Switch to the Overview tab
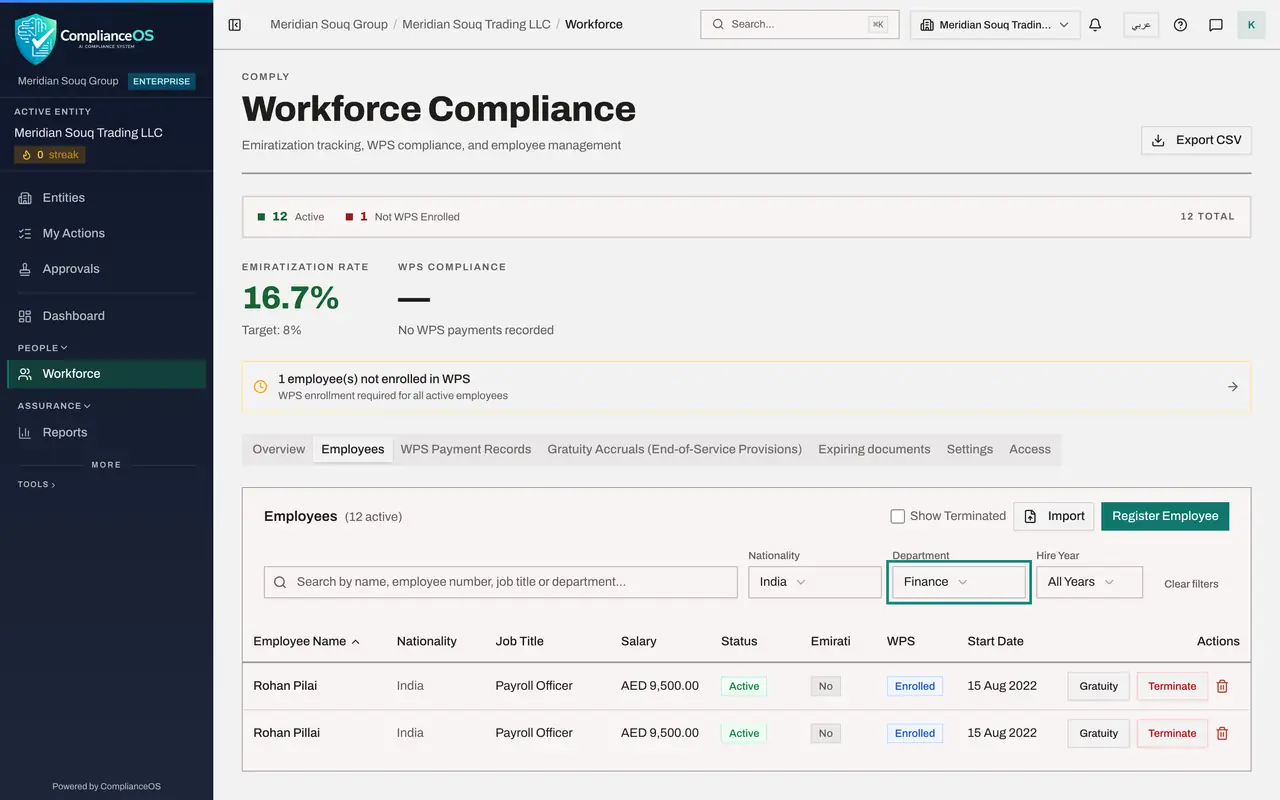1280x800 pixels. [x=278, y=449]
